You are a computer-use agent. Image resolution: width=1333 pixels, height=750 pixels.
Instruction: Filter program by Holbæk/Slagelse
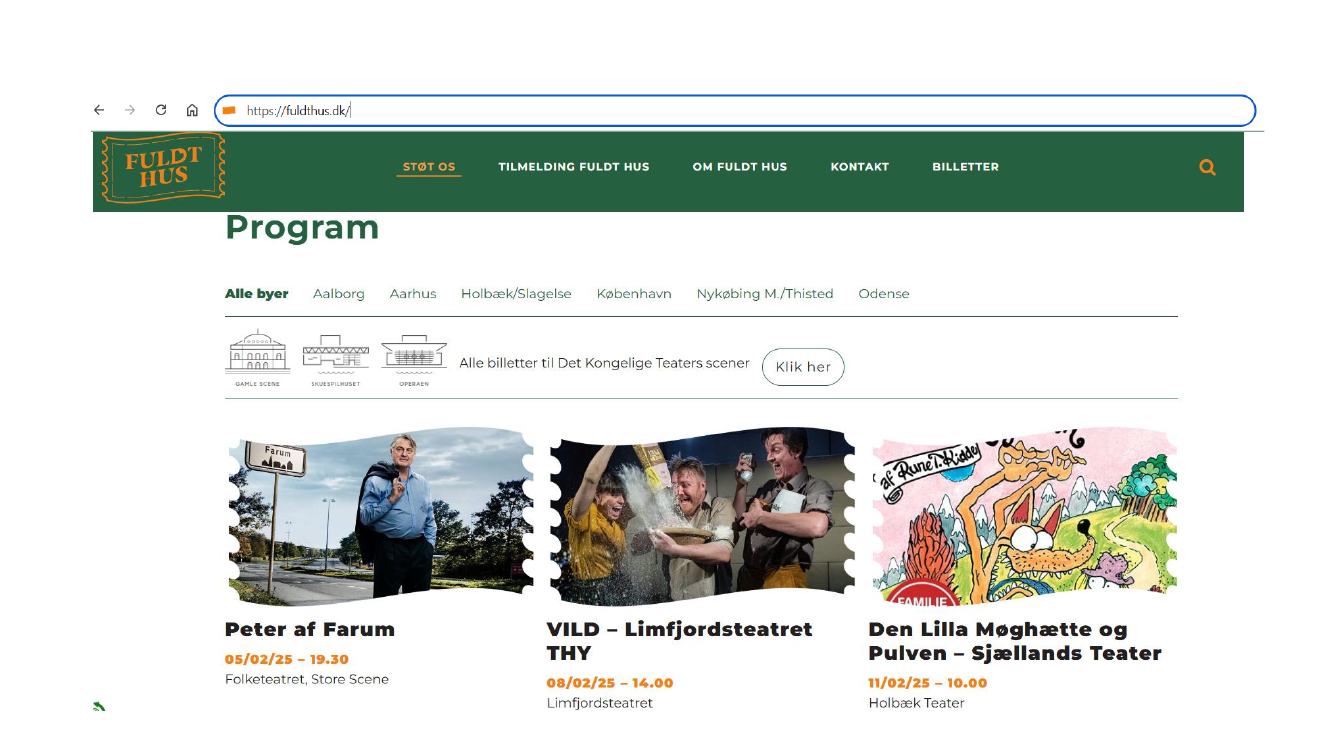tap(516, 294)
